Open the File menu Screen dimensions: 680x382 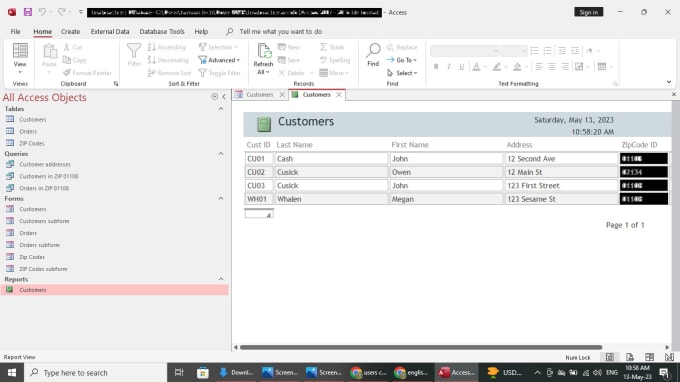[x=16, y=31]
